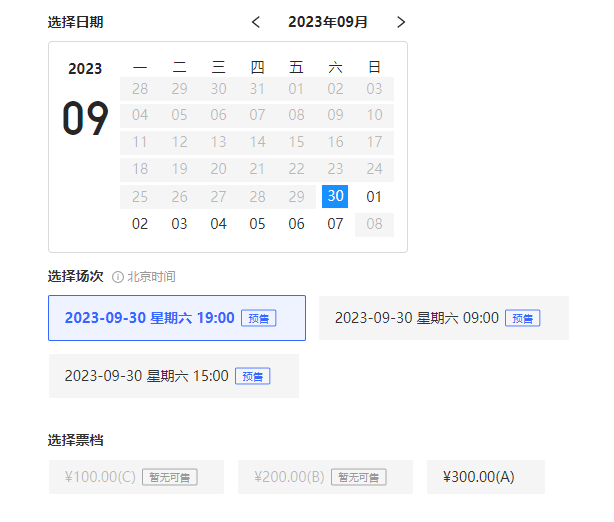
Task: Click the 预售 tag on 19:00 session
Action: [258, 318]
